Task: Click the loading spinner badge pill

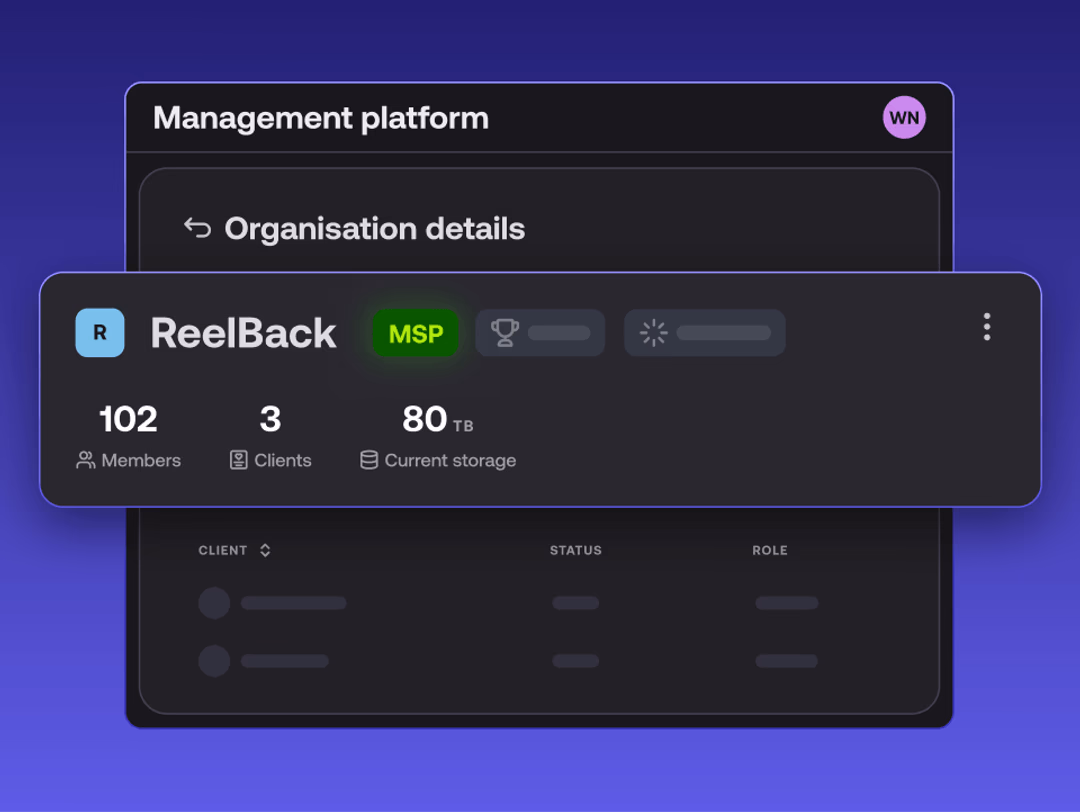Action: pos(704,333)
